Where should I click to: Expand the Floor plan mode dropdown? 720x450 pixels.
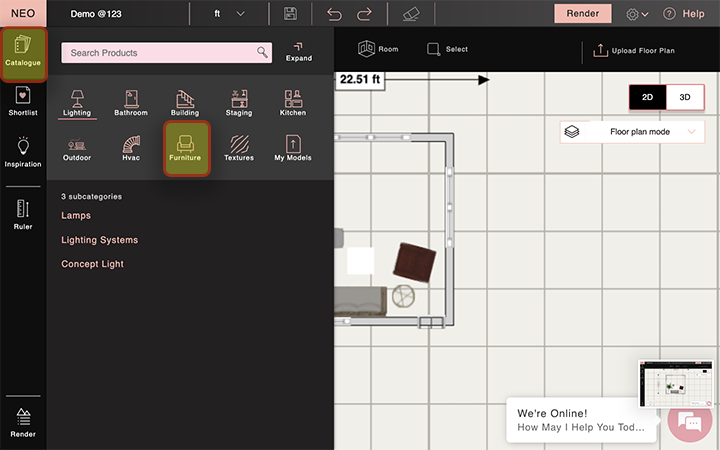[632, 132]
